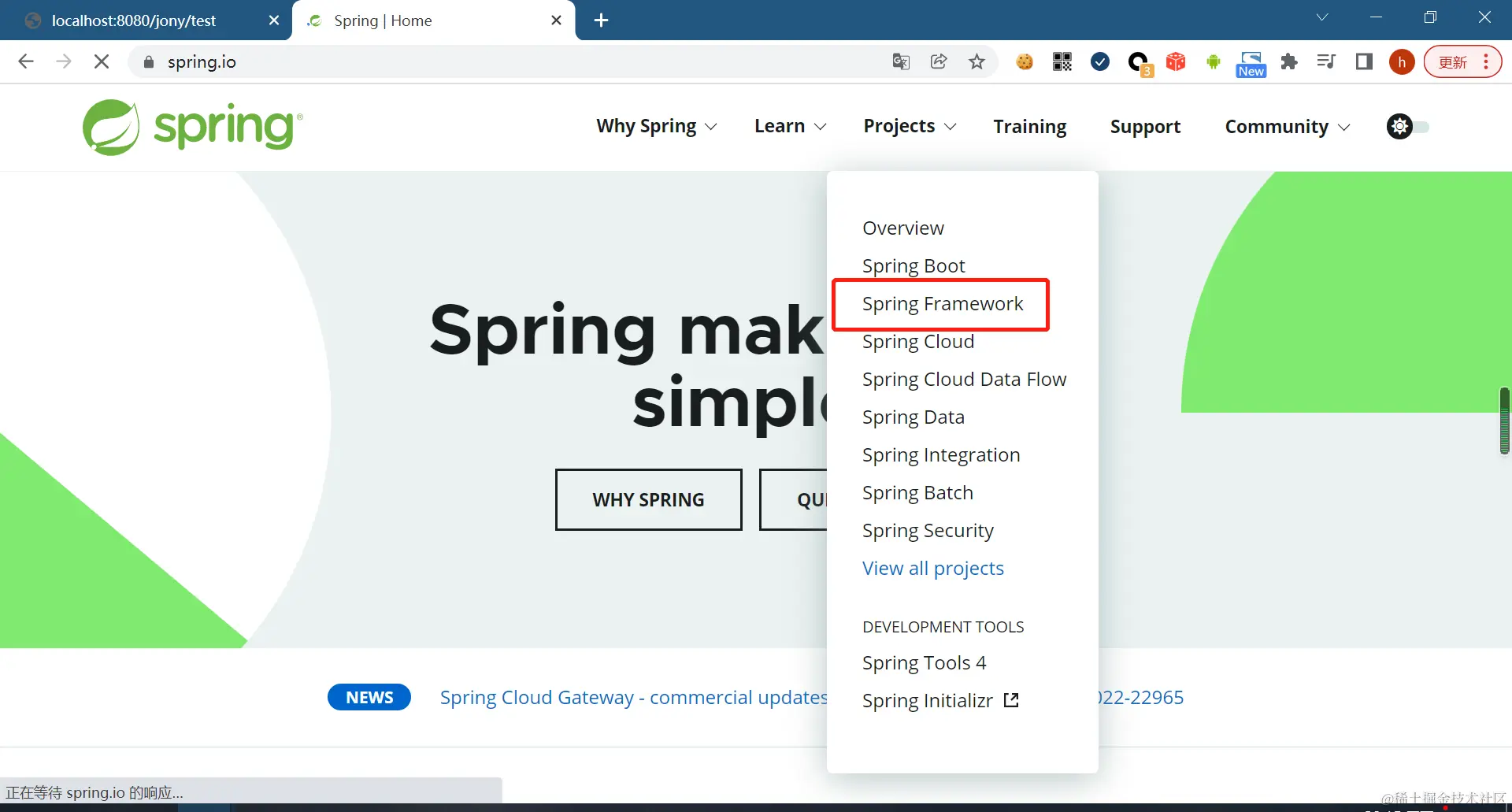The height and width of the screenshot is (812, 1512).
Task: Open the Extensions puzzle-piece menu
Action: tap(1289, 61)
